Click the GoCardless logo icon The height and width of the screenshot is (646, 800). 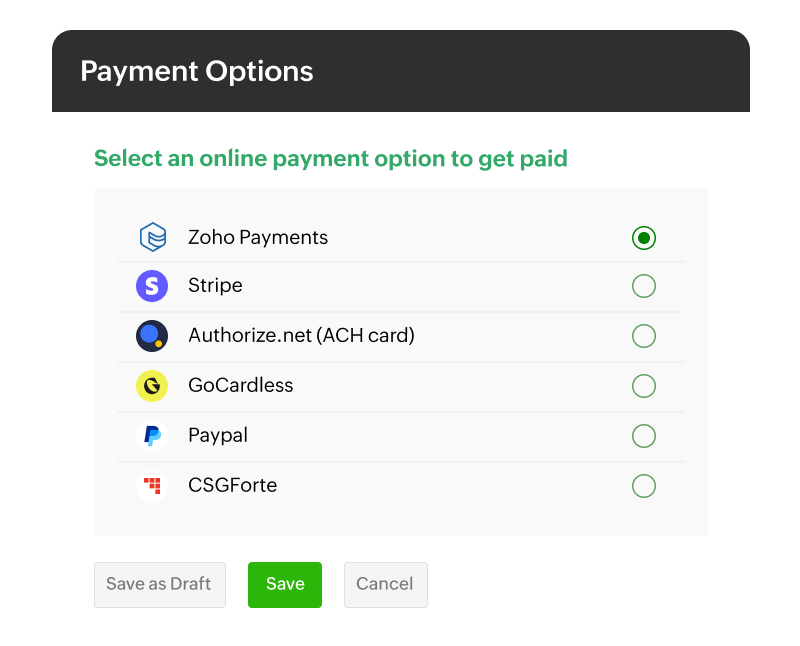(152, 386)
